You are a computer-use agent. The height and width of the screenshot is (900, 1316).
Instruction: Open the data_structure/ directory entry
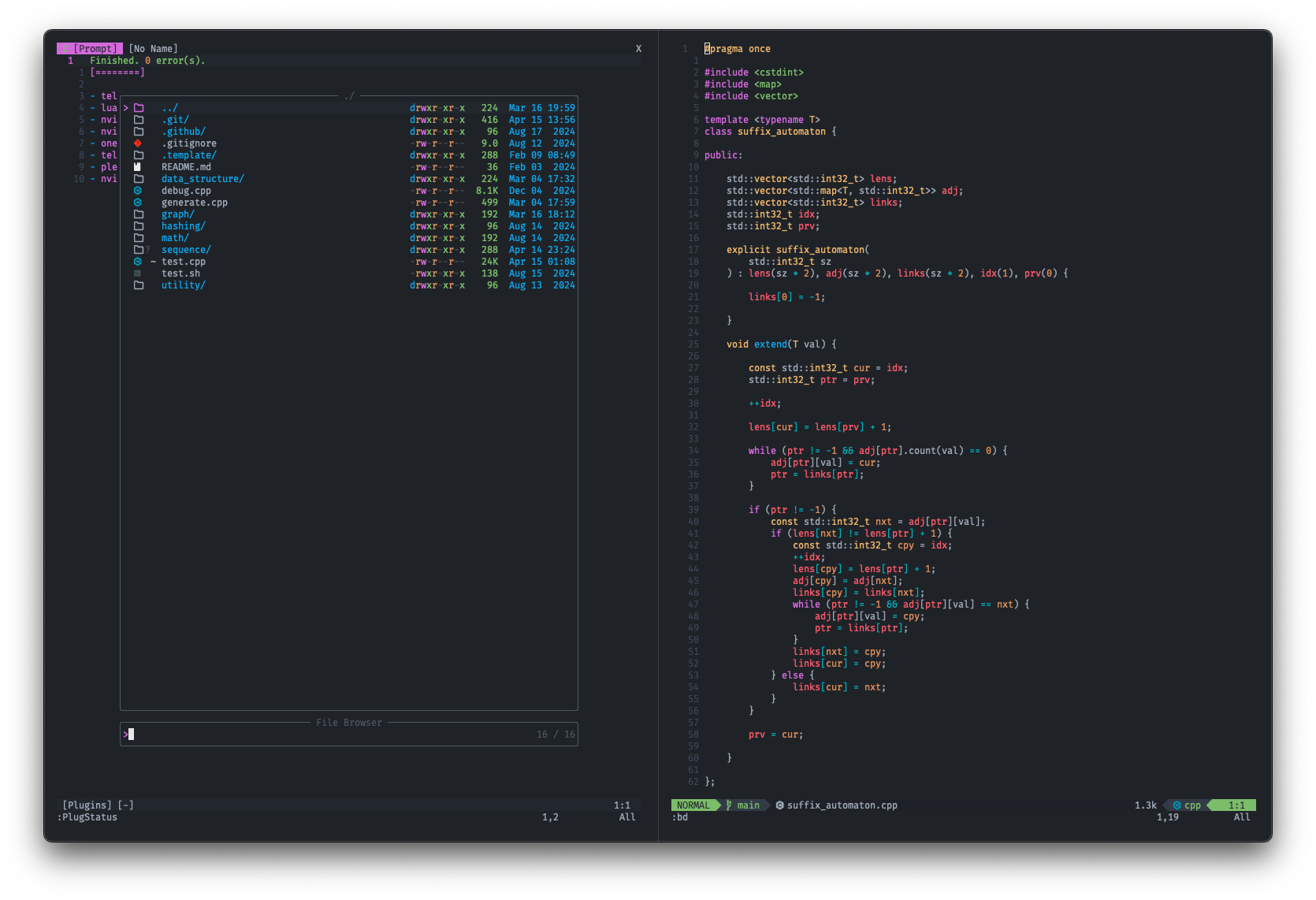(x=203, y=179)
